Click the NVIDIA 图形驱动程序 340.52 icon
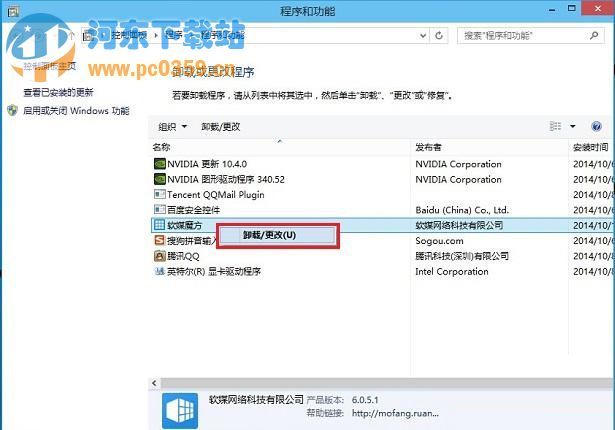The height and width of the screenshot is (430, 615). [160, 179]
